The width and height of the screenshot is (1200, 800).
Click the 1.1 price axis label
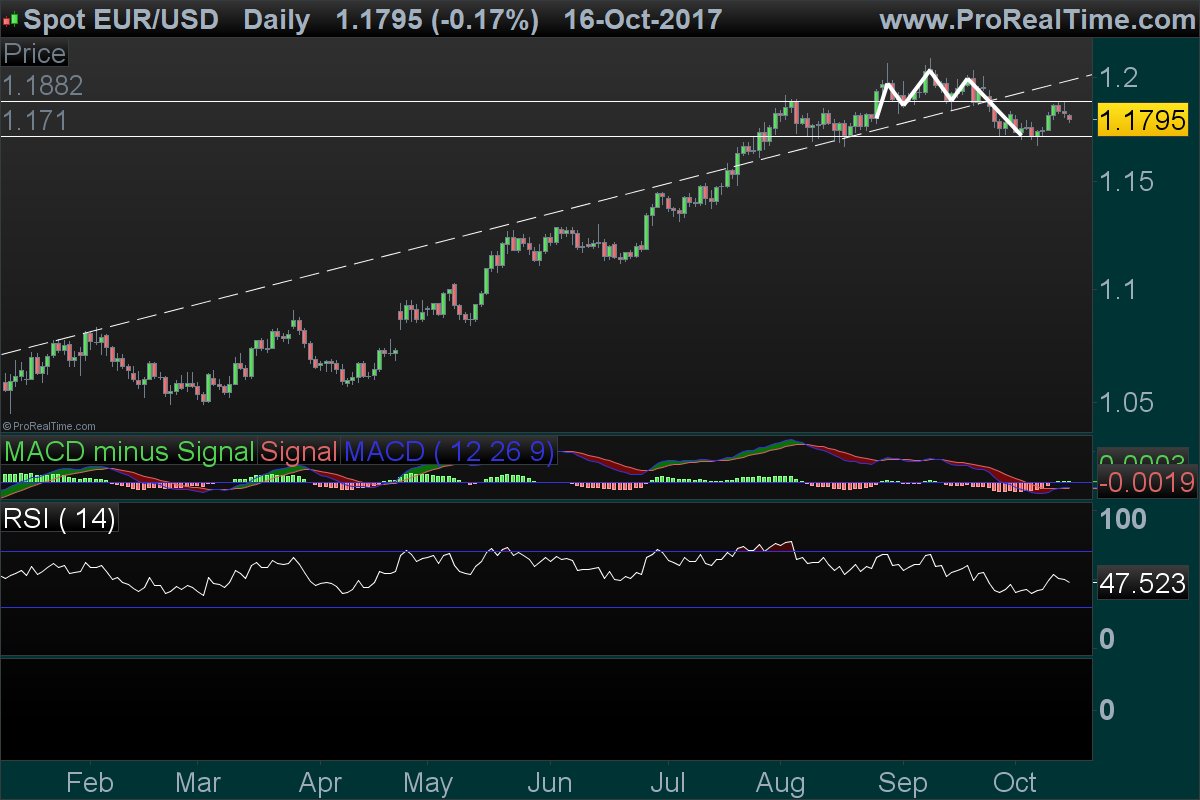[x=1118, y=291]
